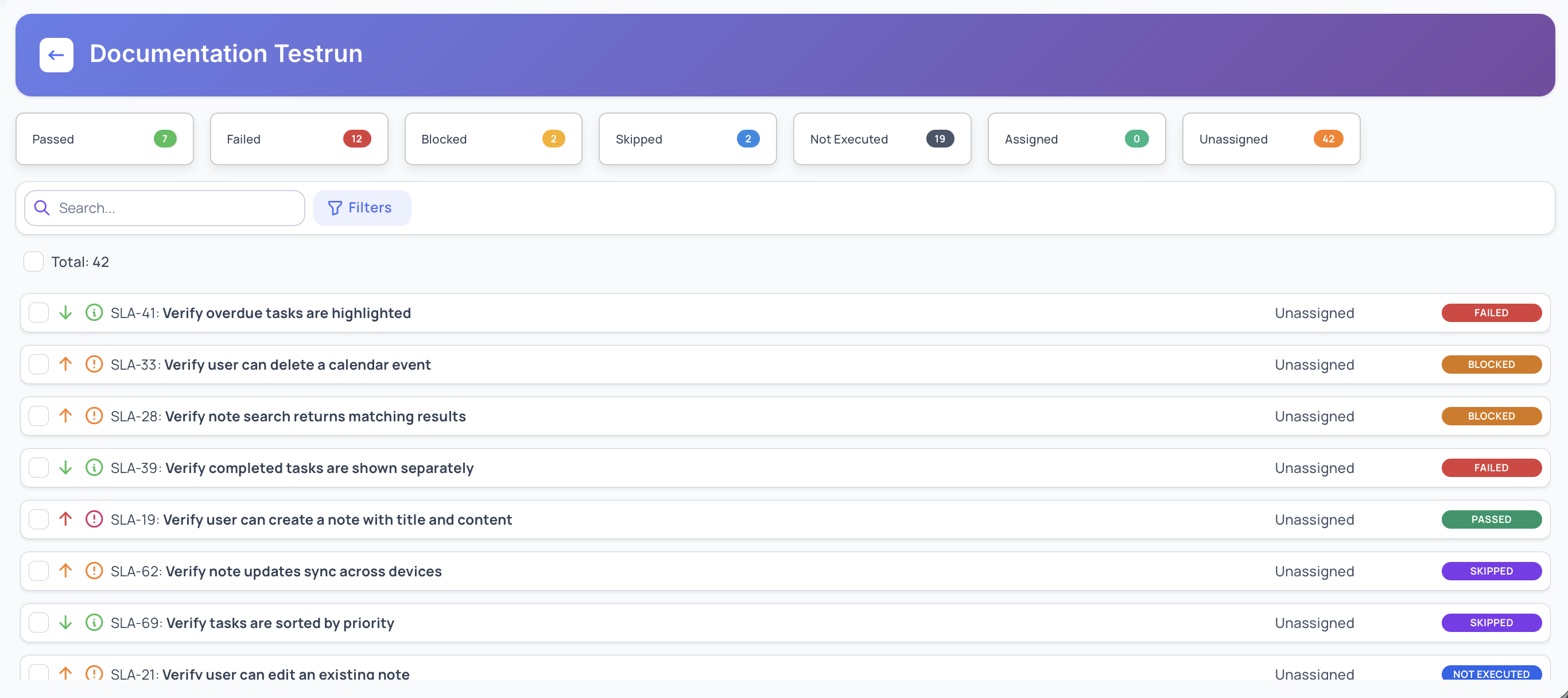Screen dimensions: 1568x698
Task: Click the info icon beside SLA-69
Action: click(94, 622)
